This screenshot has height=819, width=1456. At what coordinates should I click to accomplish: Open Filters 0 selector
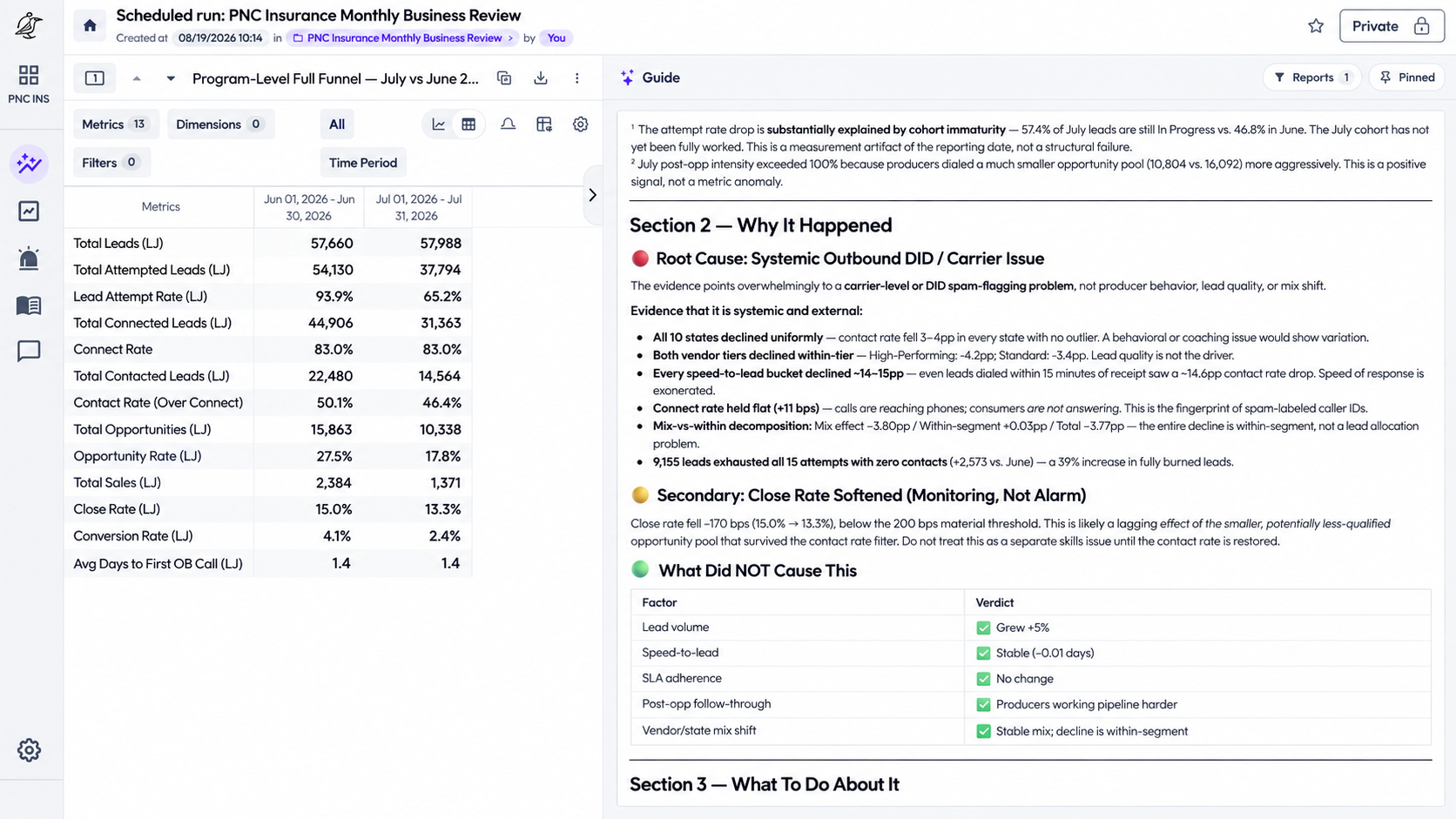coord(111,163)
